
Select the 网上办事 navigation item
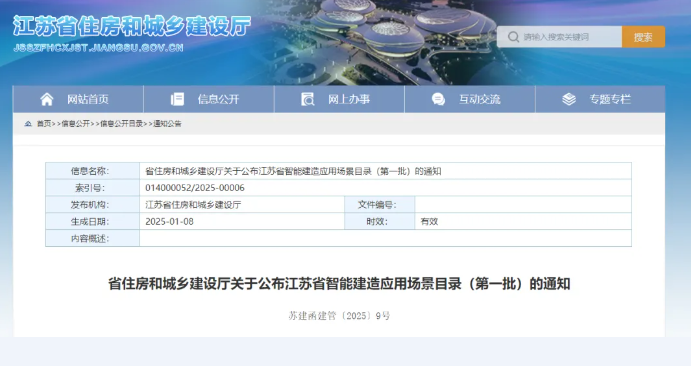click(x=339, y=99)
